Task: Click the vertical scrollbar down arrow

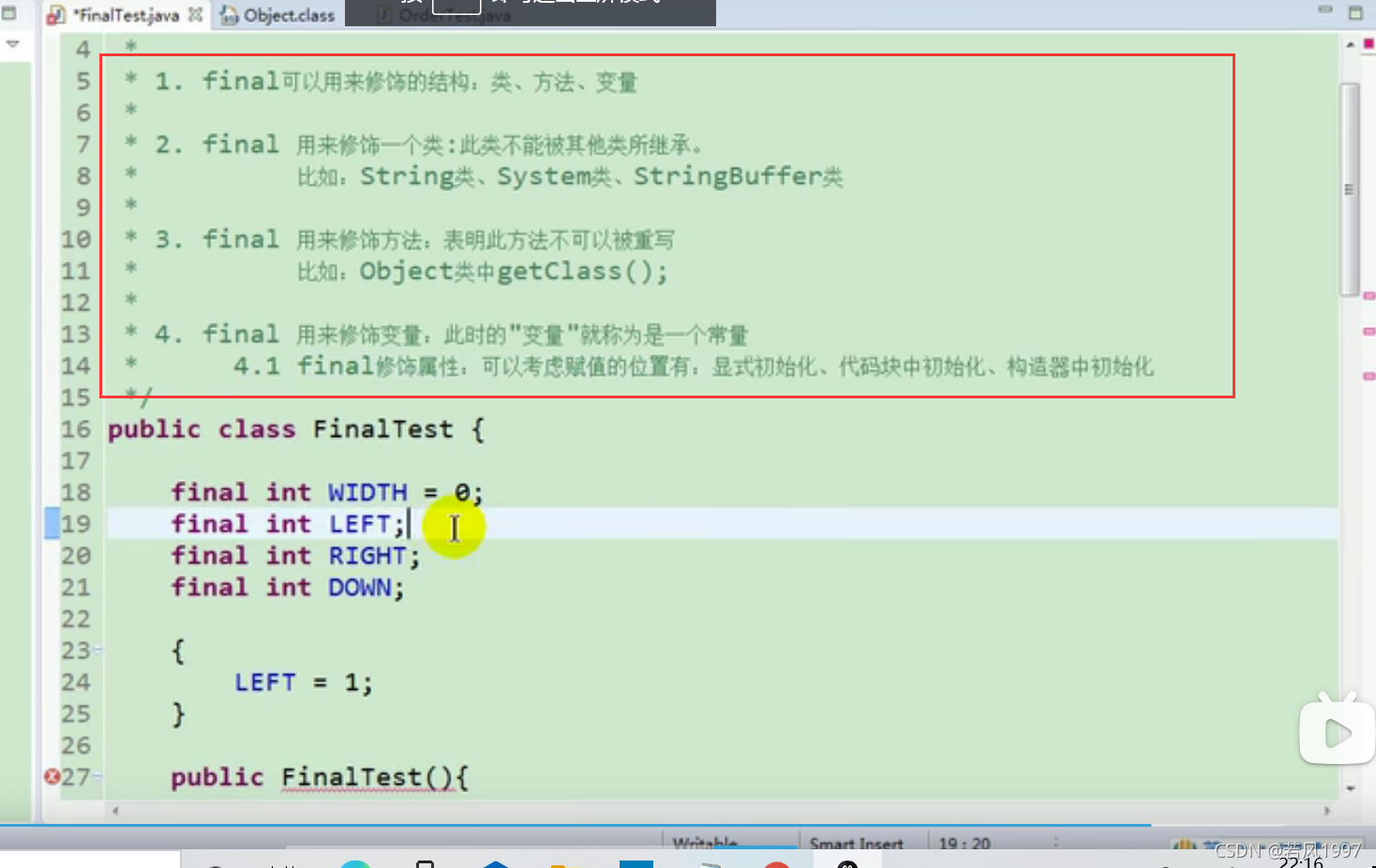Action: [x=1351, y=788]
